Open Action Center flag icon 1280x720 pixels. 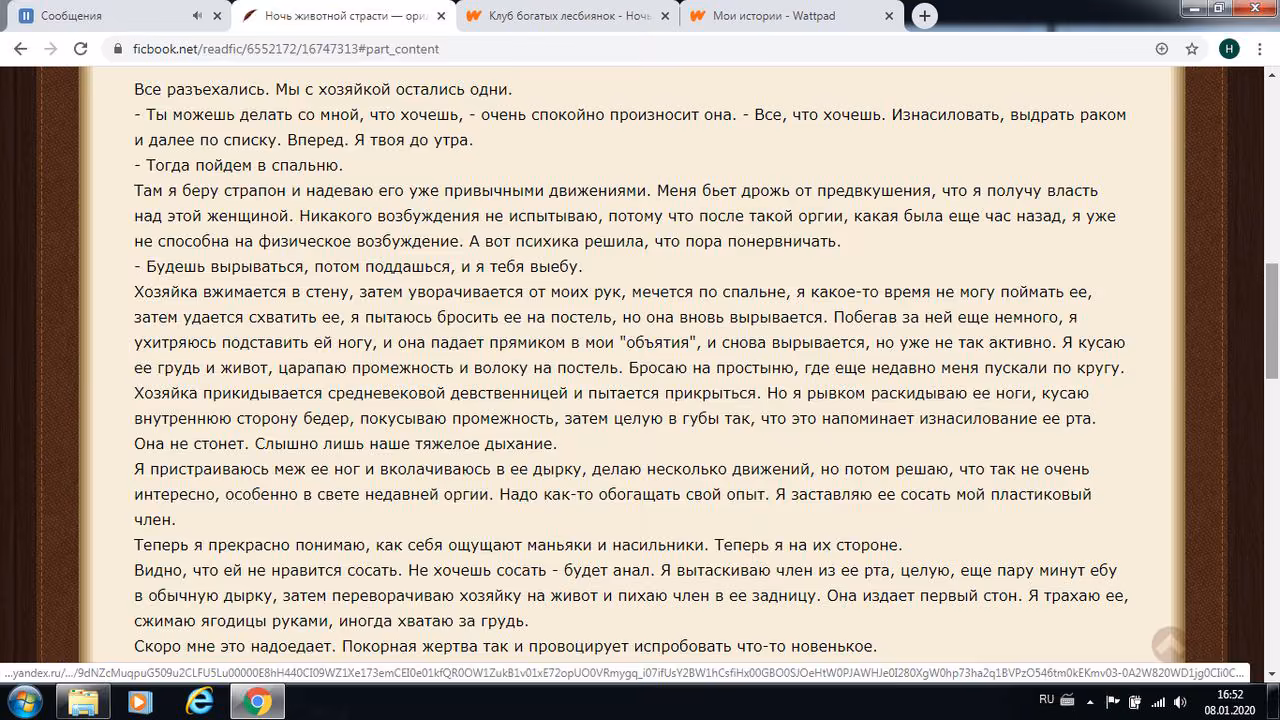(1113, 701)
